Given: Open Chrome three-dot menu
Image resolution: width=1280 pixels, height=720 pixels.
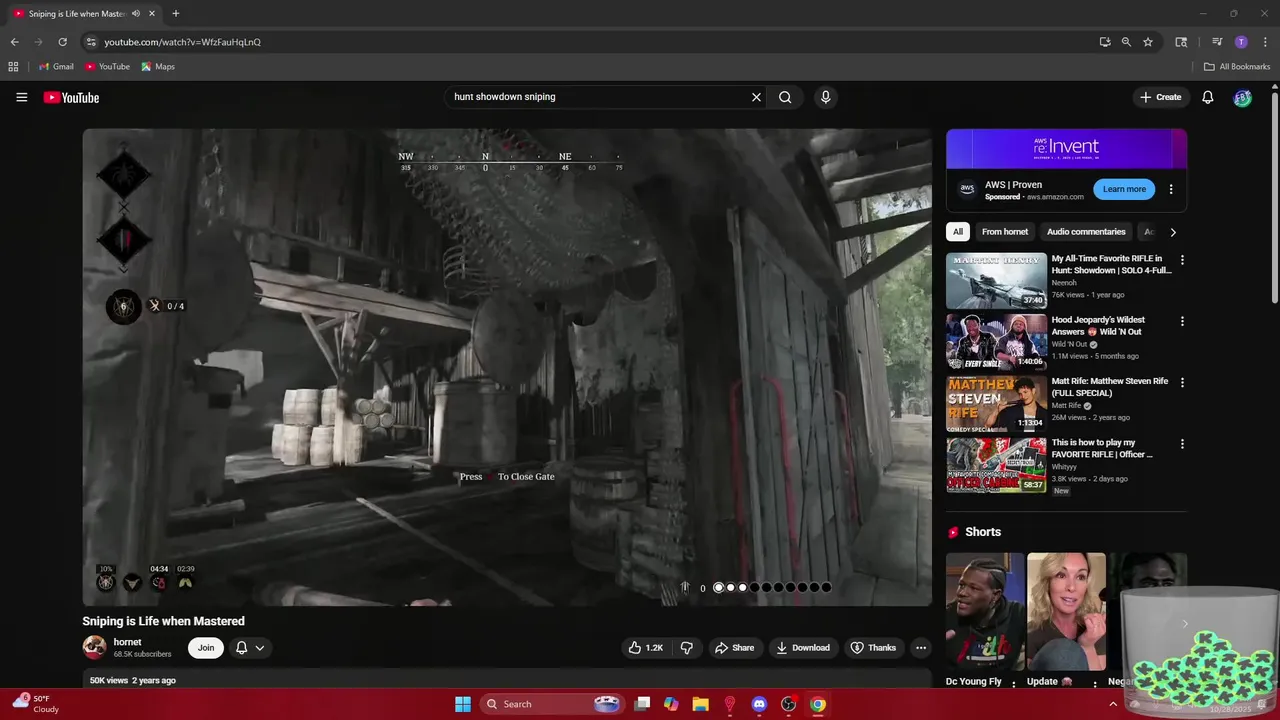Looking at the screenshot, I should (x=1265, y=42).
